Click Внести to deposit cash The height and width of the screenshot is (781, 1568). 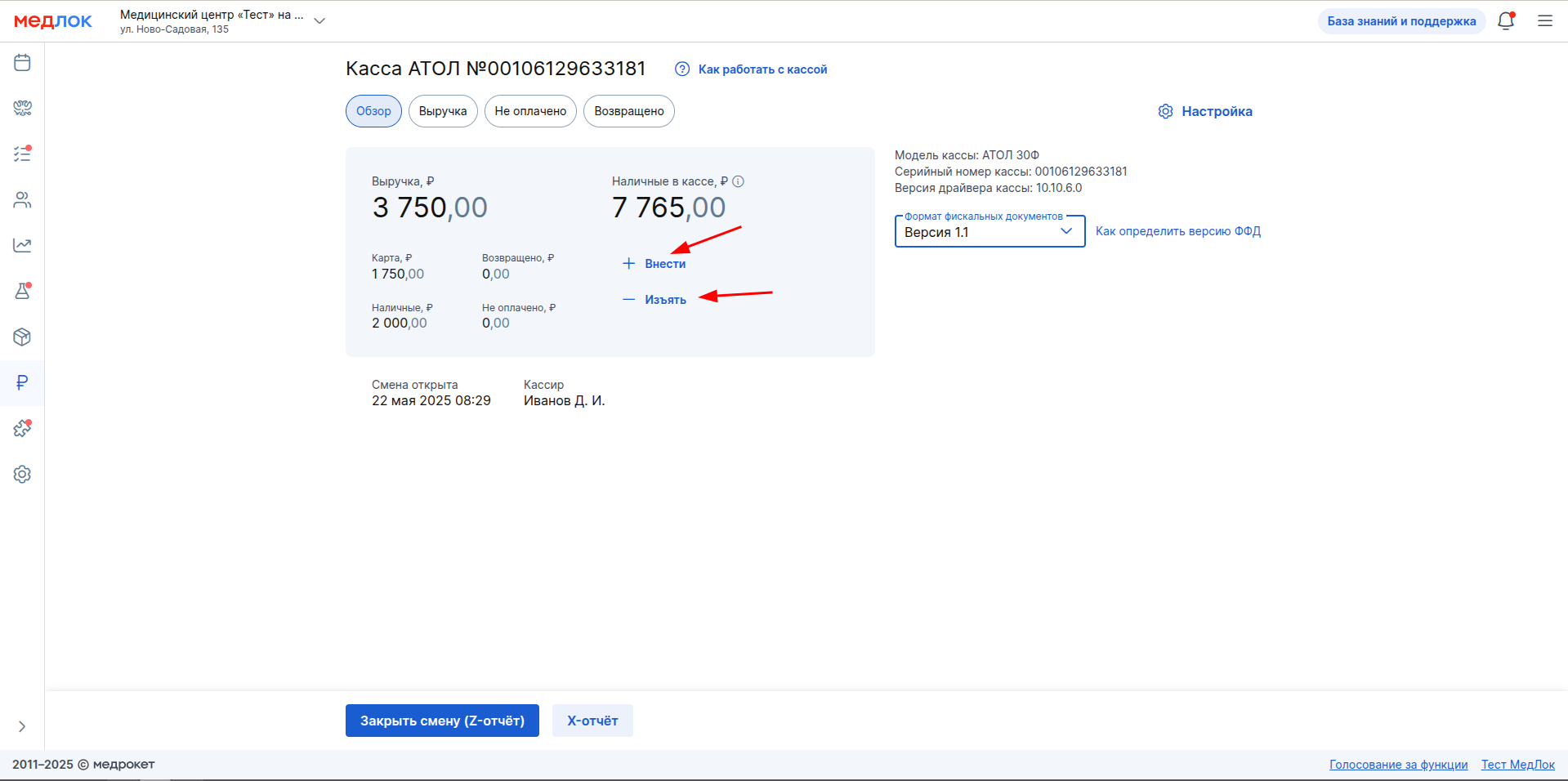pyautogui.click(x=665, y=264)
